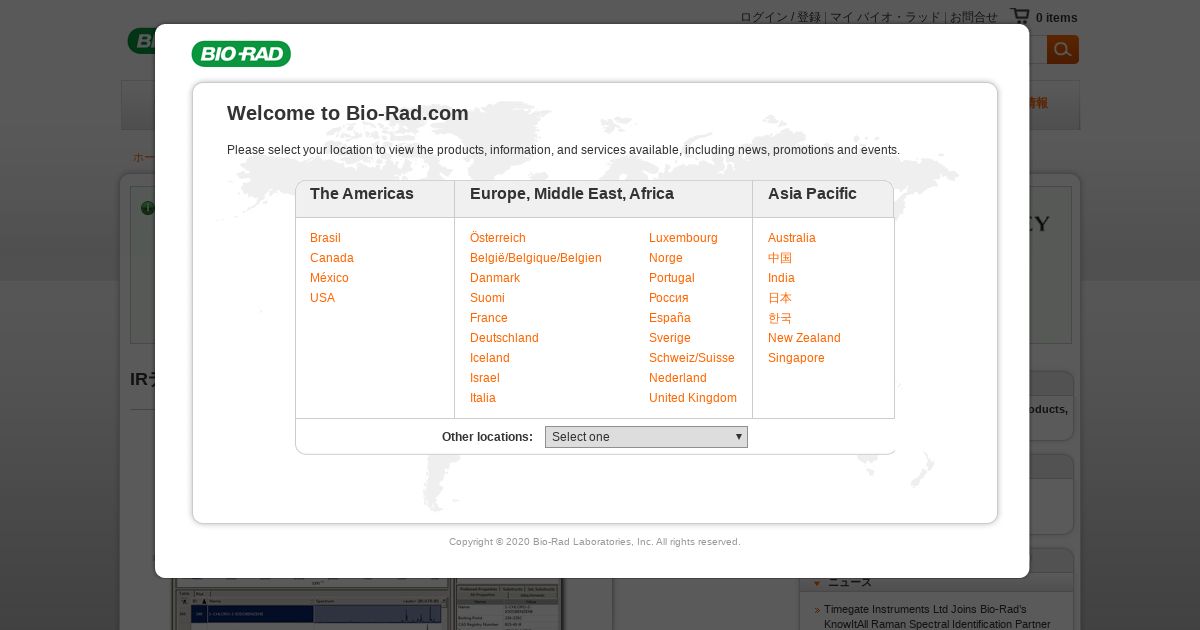Image resolution: width=1200 pixels, height=630 pixels.
Task: Click the orange search magnifier button
Action: (x=1062, y=49)
